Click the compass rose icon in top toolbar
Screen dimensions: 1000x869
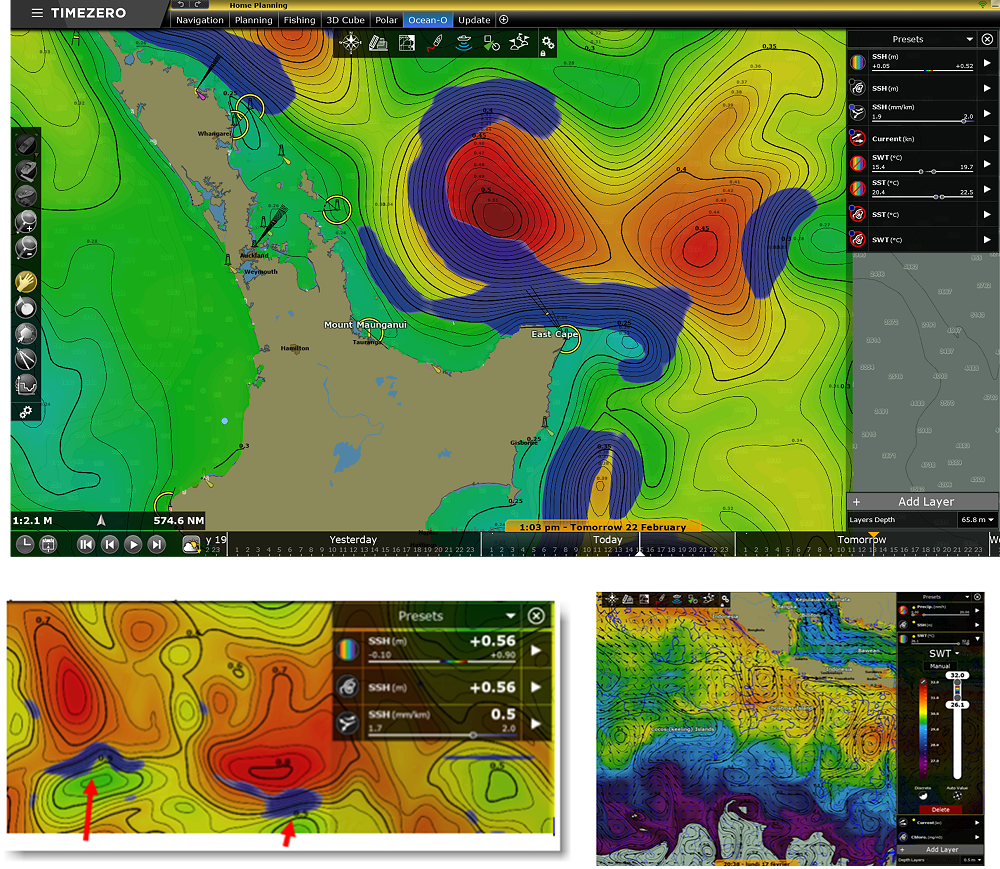[351, 42]
